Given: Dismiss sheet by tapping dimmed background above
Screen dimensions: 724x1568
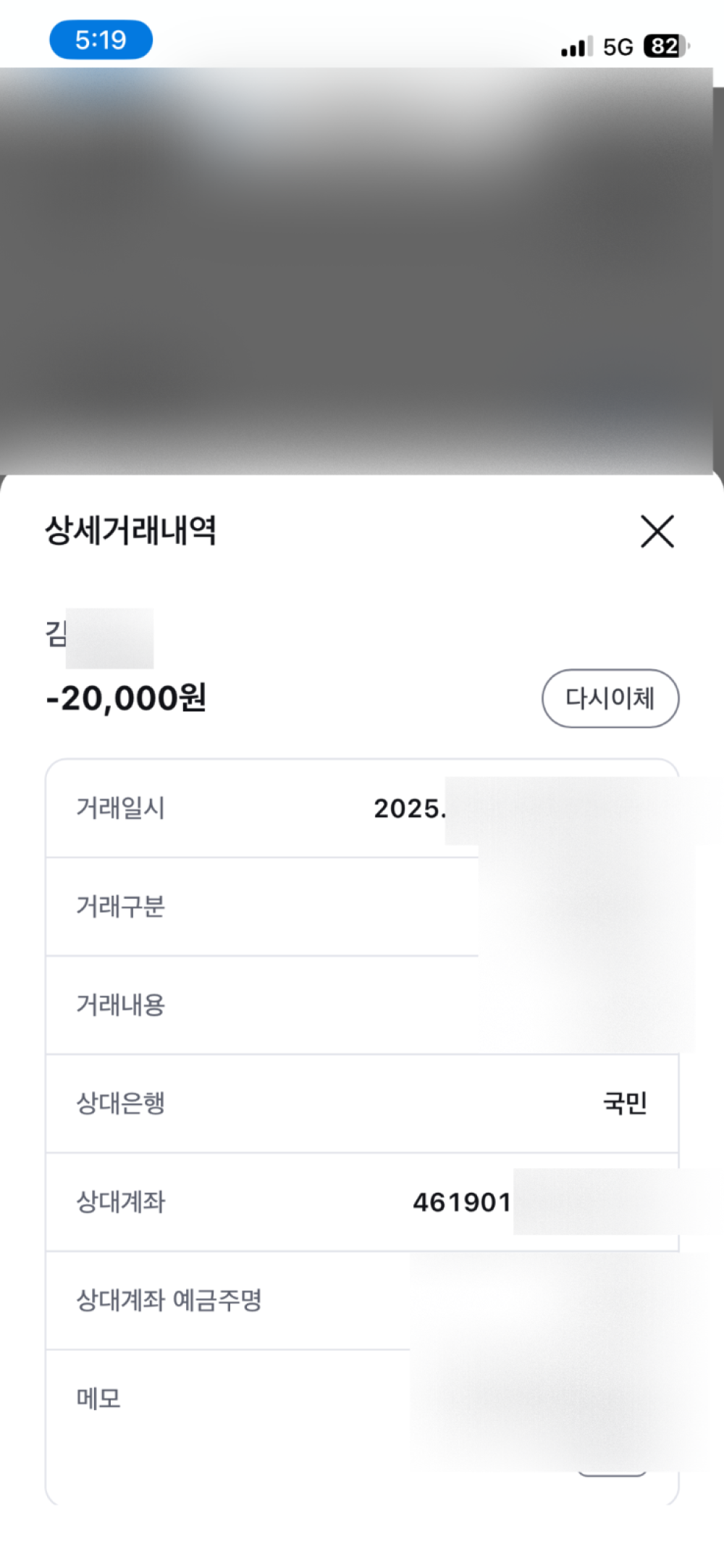Looking at the screenshot, I should 362,275.
